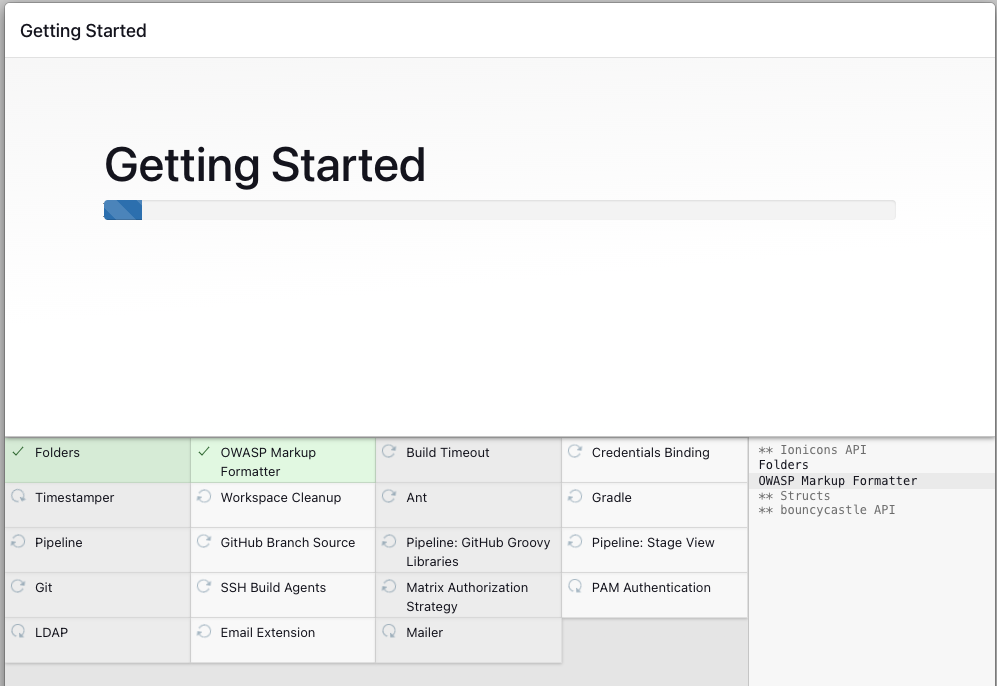Screen dimensions: 997x686
Task: Click the Build Timeout plugin label
Action: 448,453
